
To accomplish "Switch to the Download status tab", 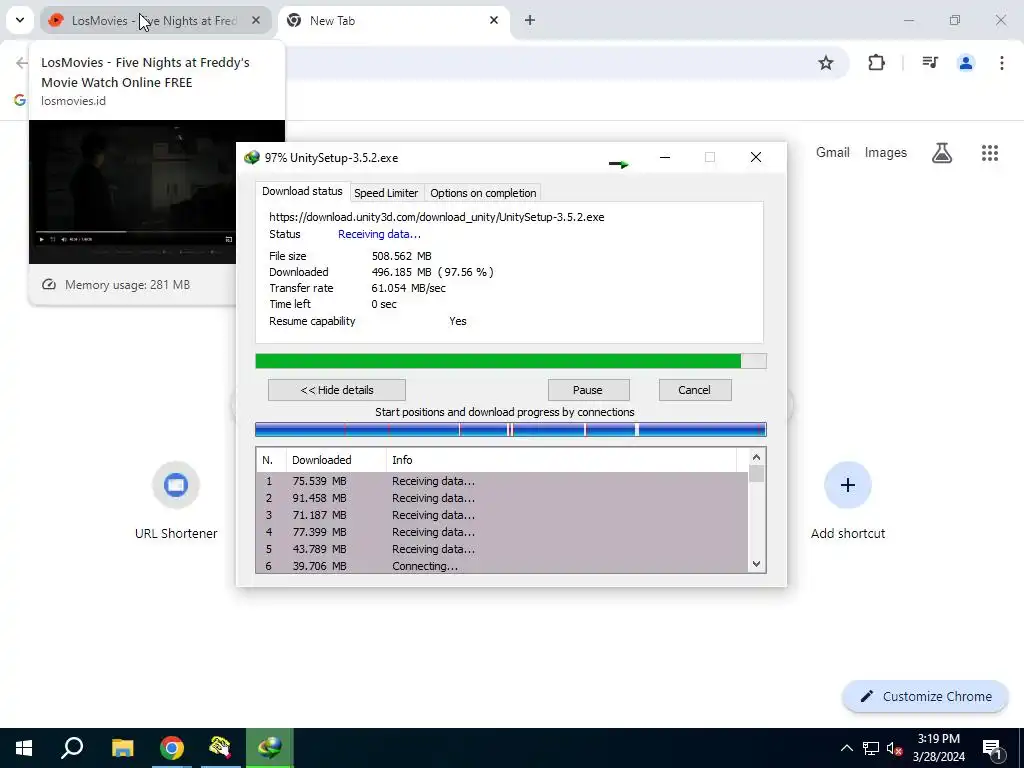I will pyautogui.click(x=302, y=191).
